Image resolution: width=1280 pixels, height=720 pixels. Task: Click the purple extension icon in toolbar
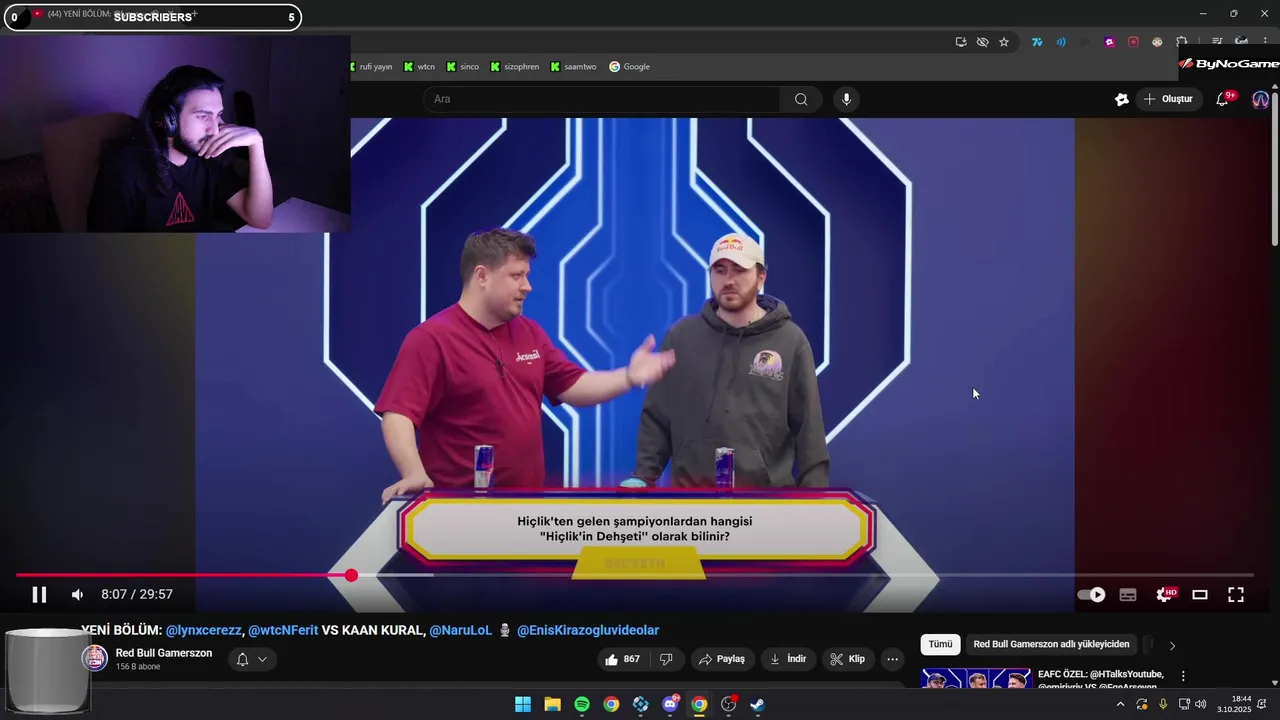pos(1109,42)
